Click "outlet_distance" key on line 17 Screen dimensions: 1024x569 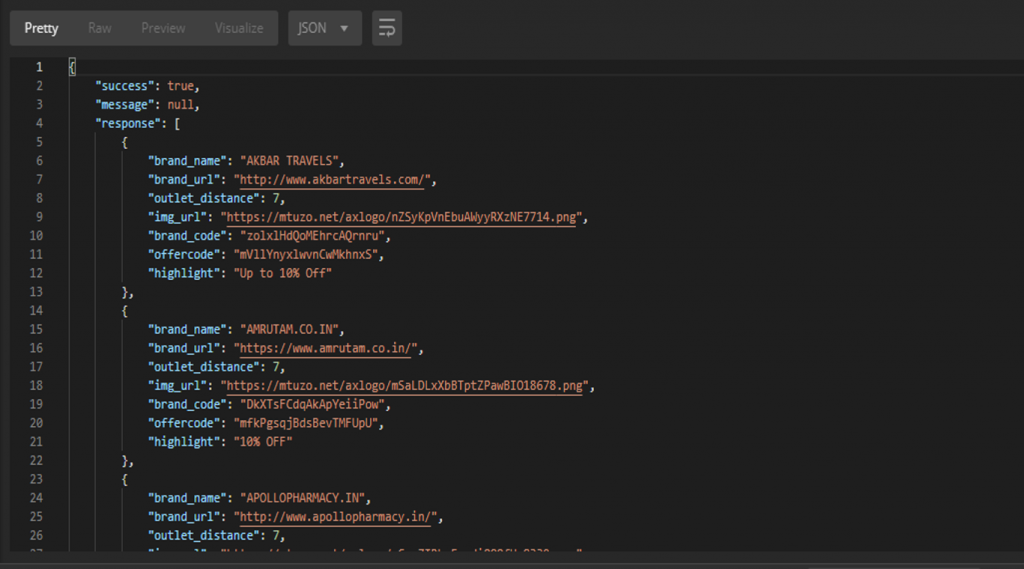pyautogui.click(x=204, y=366)
